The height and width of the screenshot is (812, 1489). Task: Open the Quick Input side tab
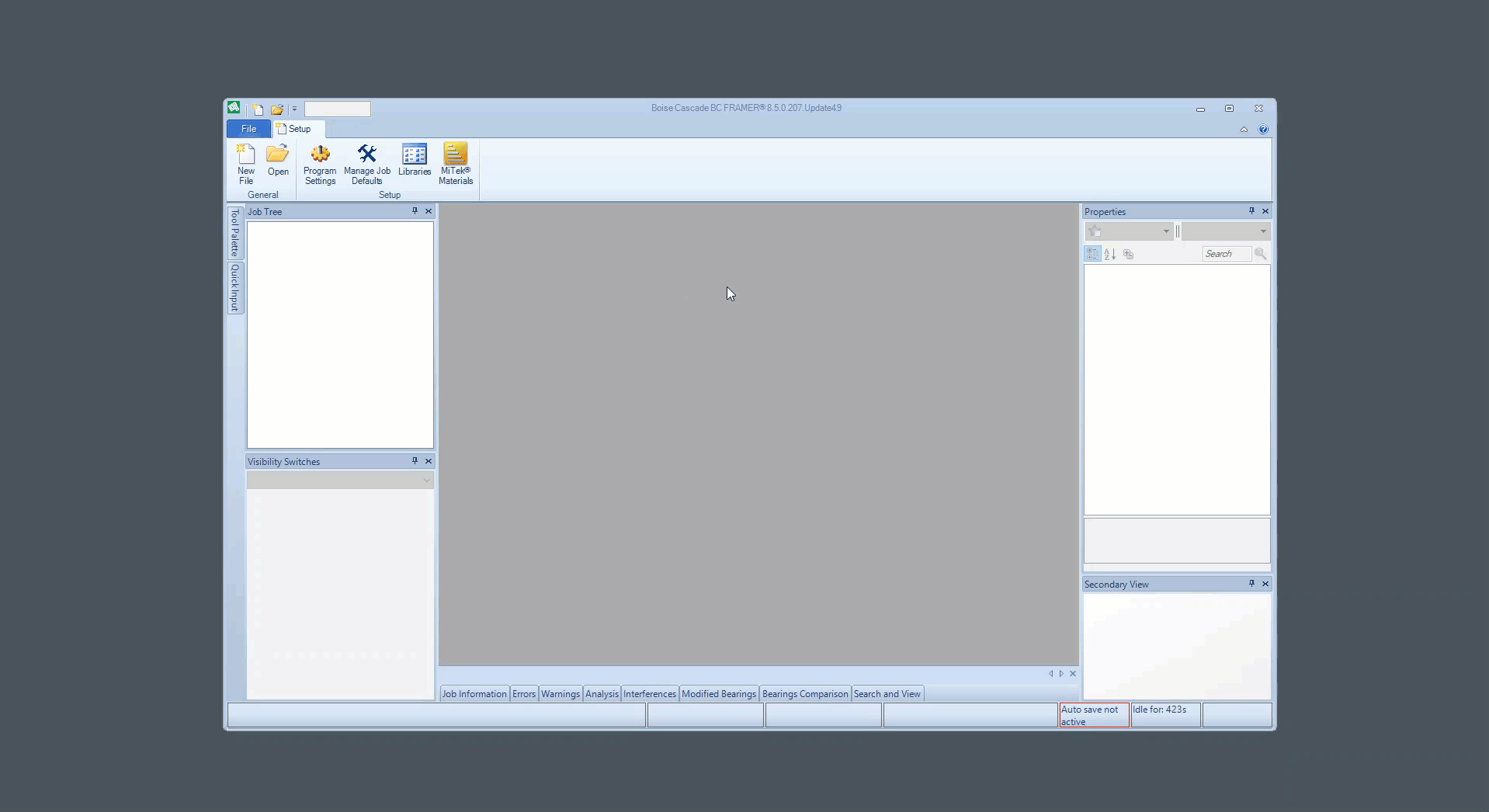coord(235,288)
